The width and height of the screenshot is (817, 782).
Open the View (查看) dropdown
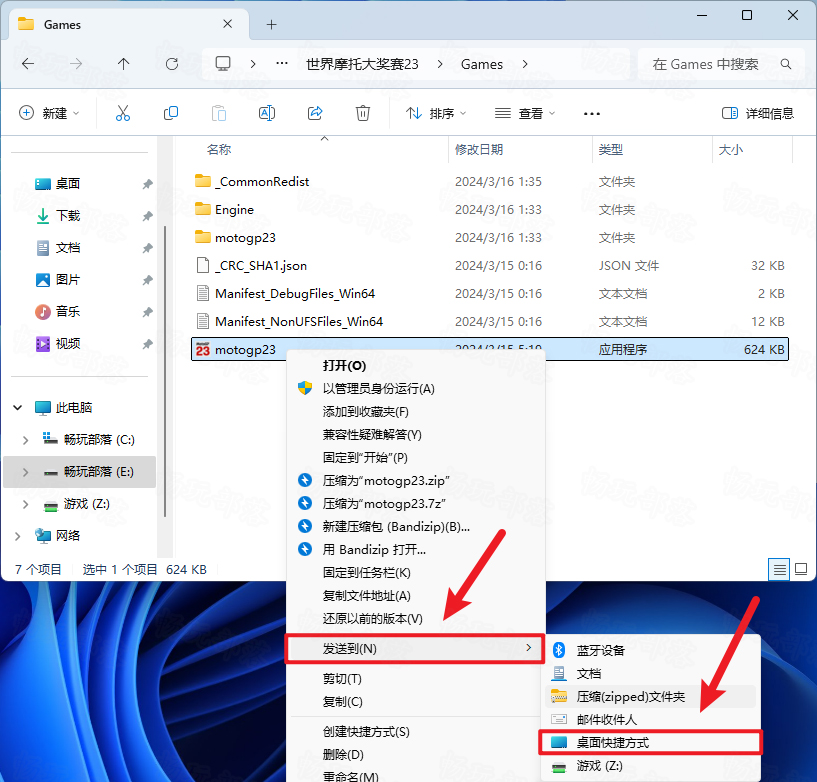pos(525,113)
